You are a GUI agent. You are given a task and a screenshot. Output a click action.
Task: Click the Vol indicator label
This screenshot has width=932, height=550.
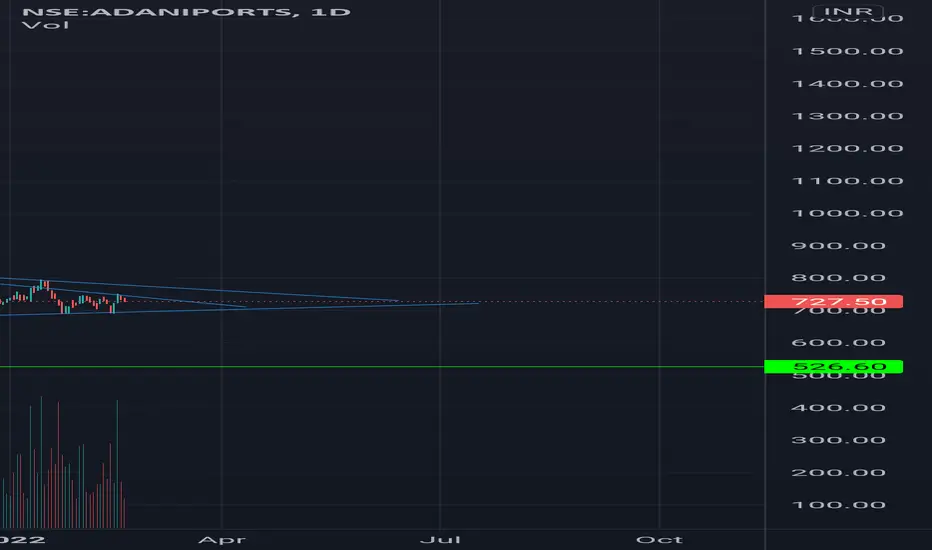45,25
